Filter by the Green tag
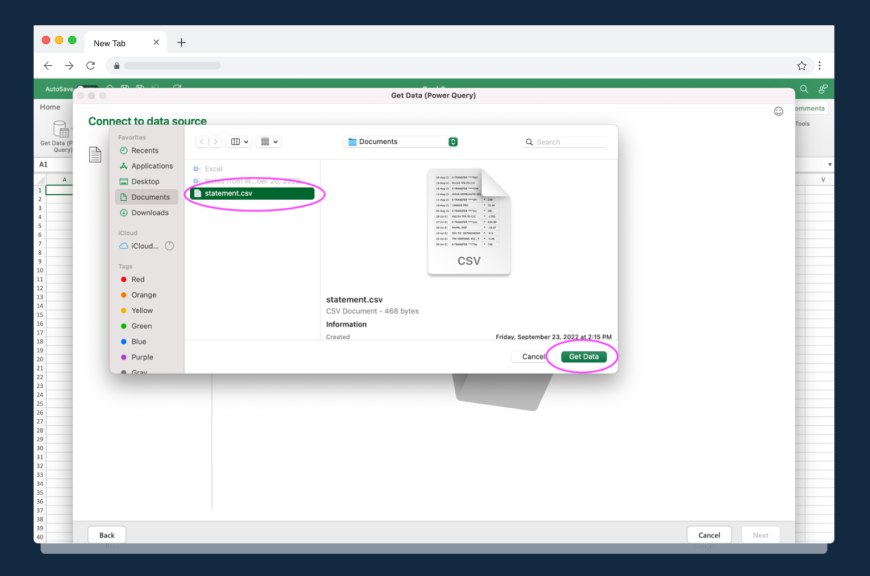Viewport: 870px width, 576px height. click(x=141, y=326)
